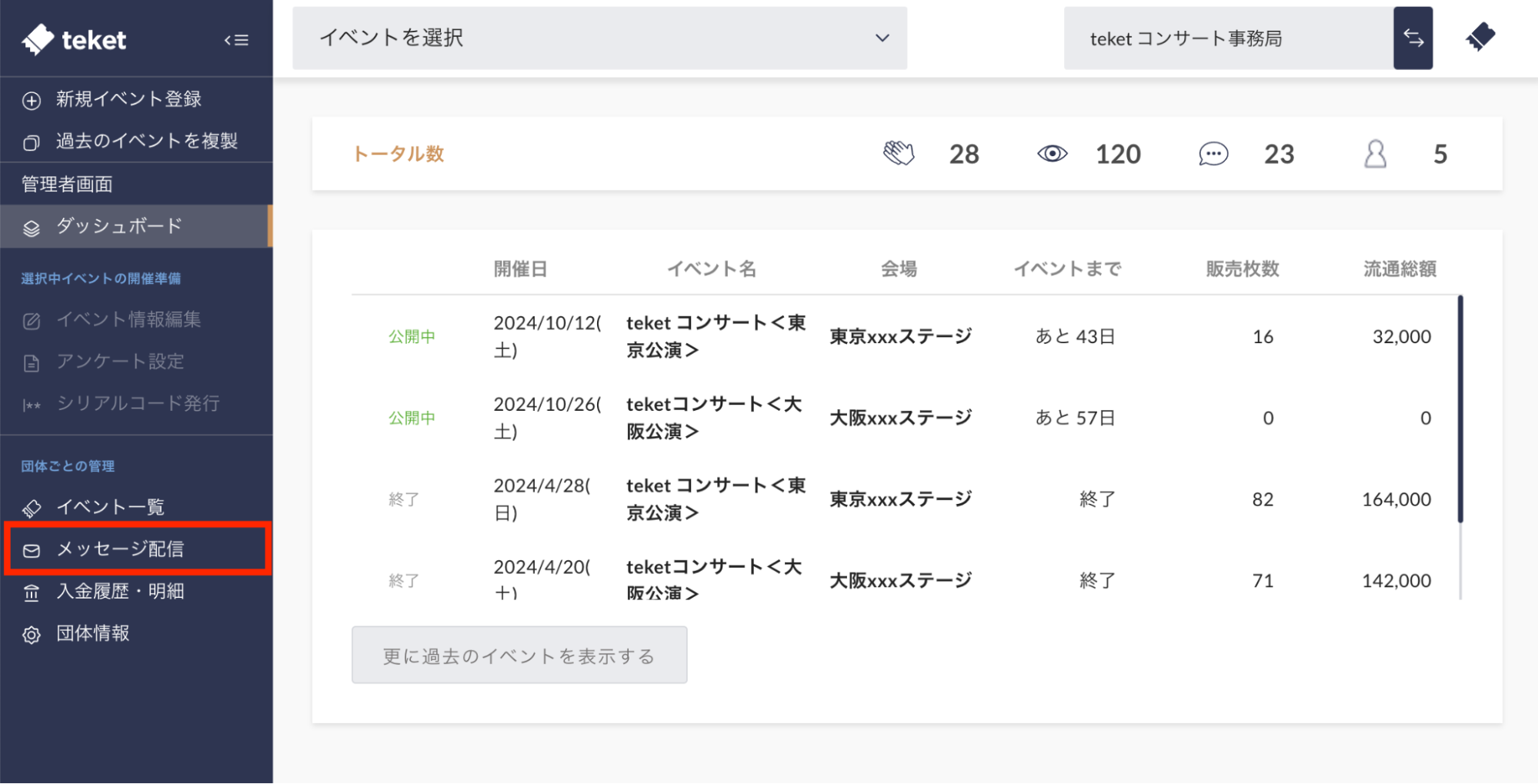The image size is (1538, 784).
Task: Click 更に過去のイベントを表示する button
Action: coord(519,655)
